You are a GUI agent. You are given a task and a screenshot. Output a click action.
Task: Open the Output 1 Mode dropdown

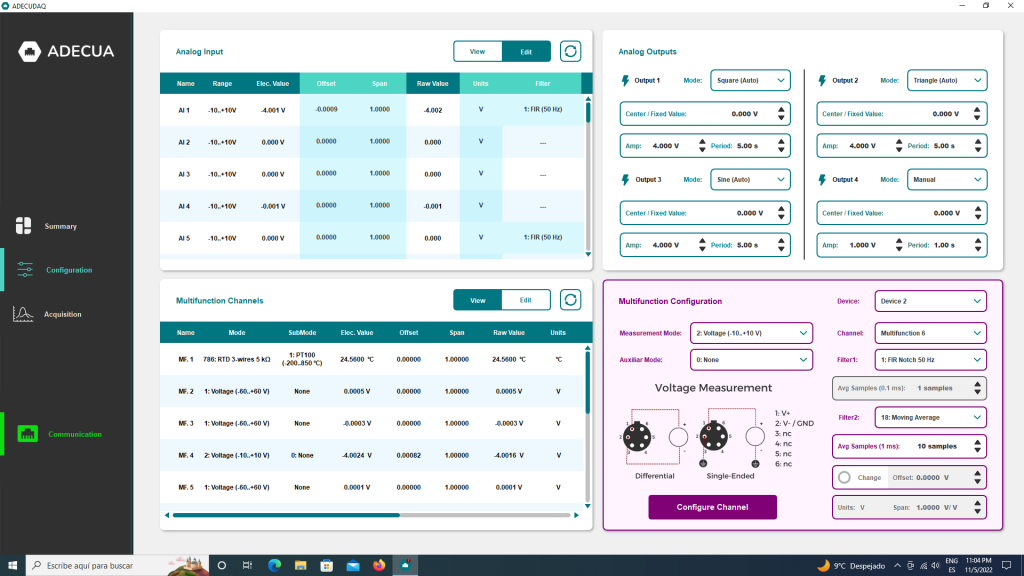750,80
